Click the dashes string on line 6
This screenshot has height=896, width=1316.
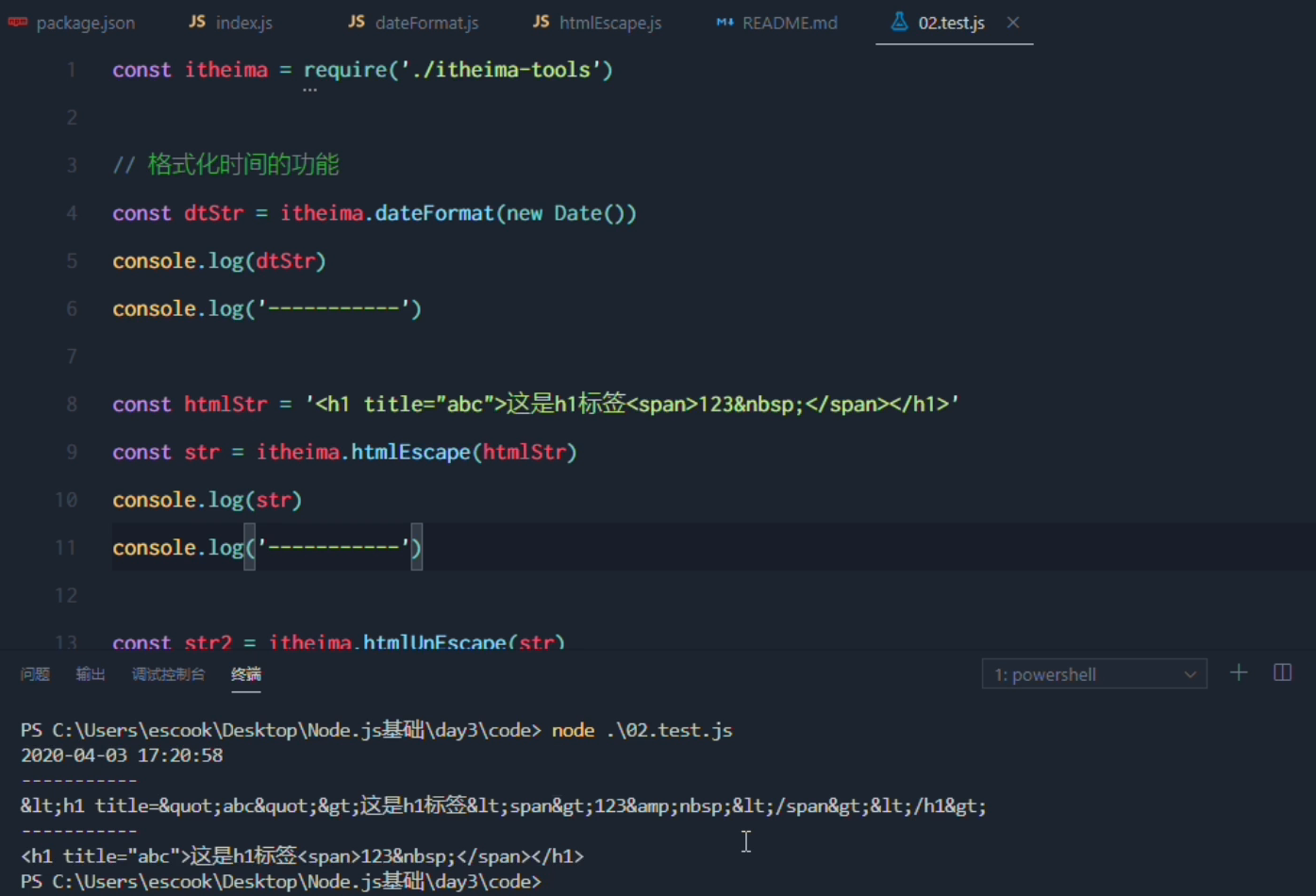pos(333,309)
